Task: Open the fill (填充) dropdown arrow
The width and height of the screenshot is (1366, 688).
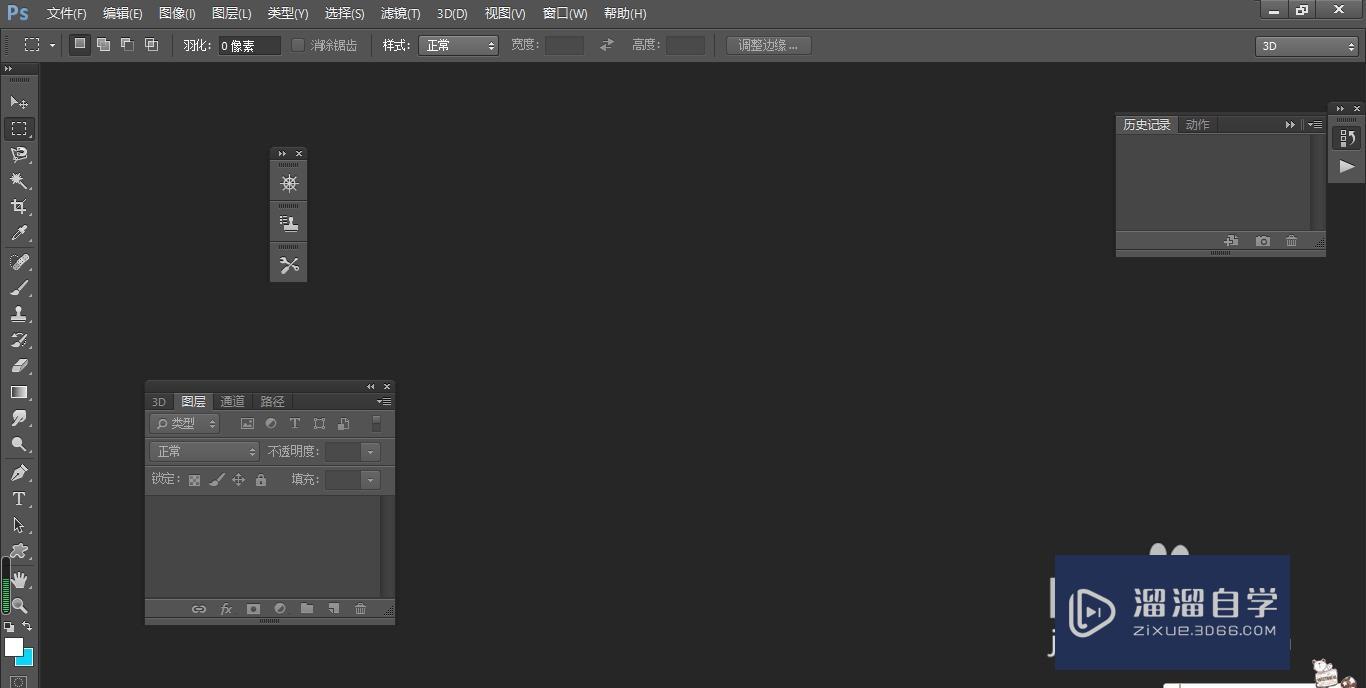Action: 370,480
